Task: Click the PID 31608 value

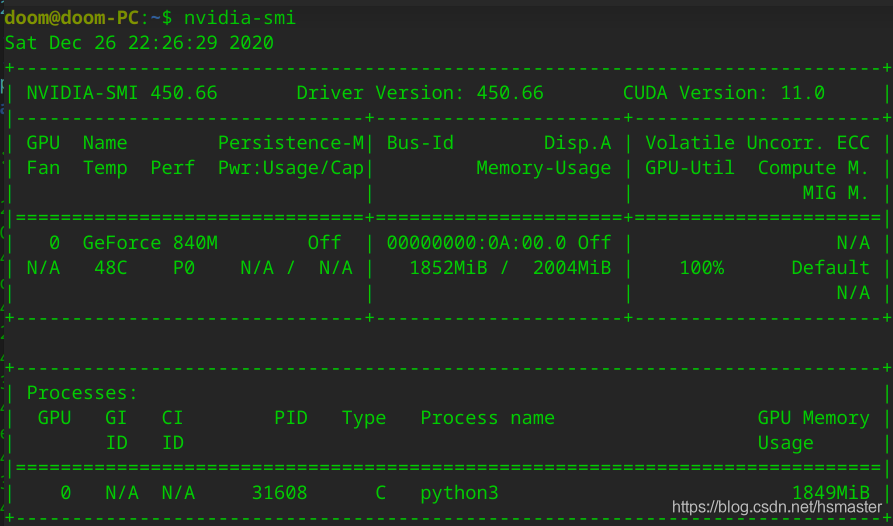Action: coord(280,493)
